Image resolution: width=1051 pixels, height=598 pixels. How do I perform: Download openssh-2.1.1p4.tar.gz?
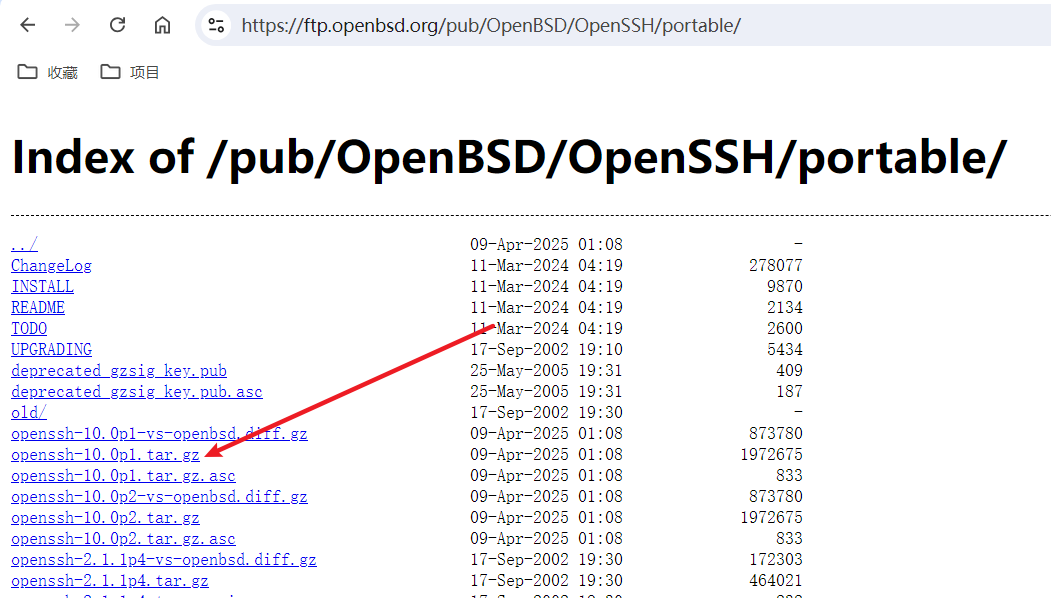(110, 581)
